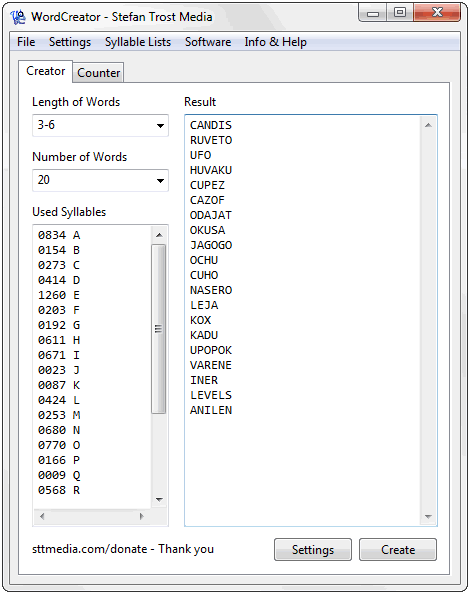Open the Length of Words dropdown
The image size is (471, 594).
(100, 125)
